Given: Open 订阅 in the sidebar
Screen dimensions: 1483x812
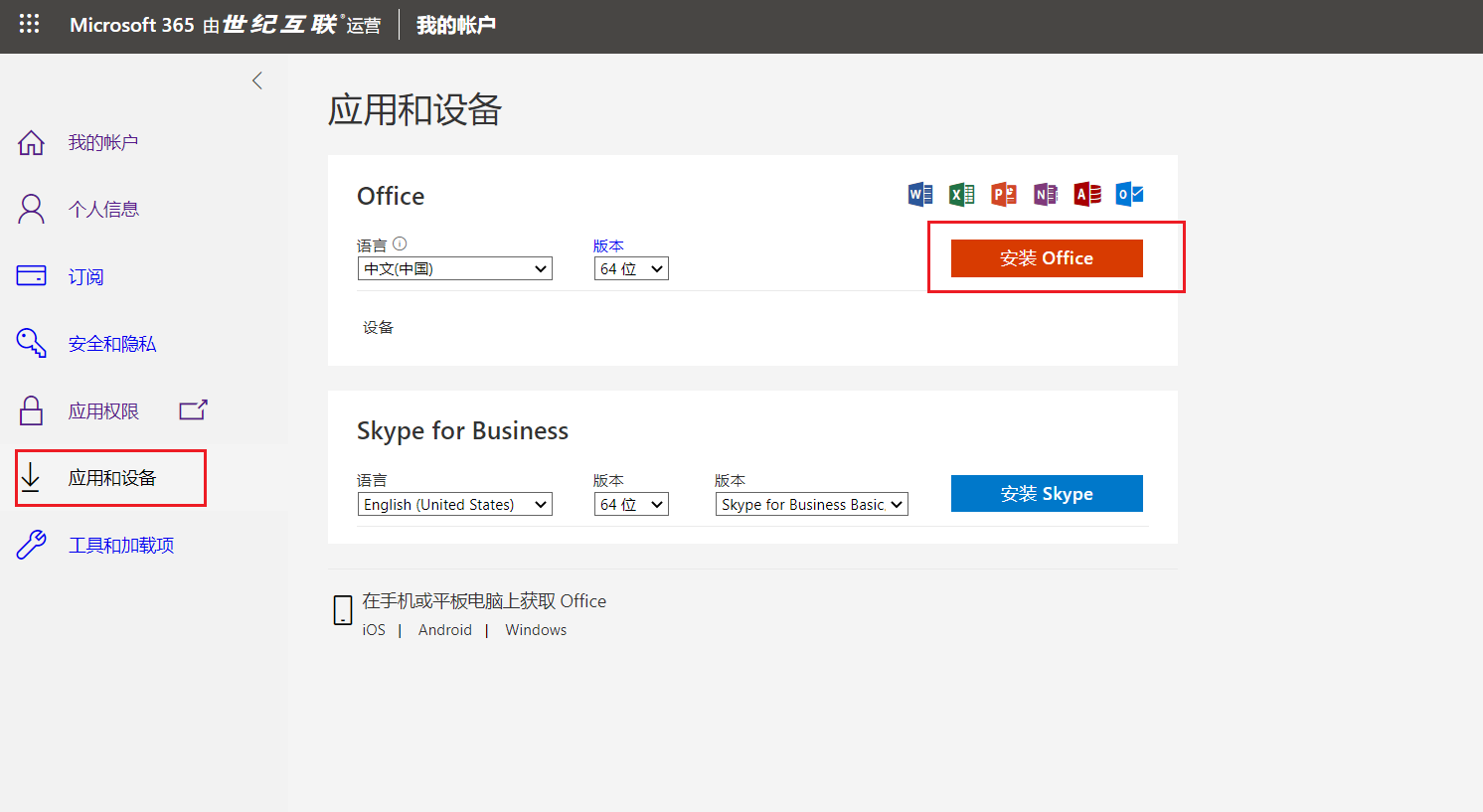Looking at the screenshot, I should click(85, 276).
